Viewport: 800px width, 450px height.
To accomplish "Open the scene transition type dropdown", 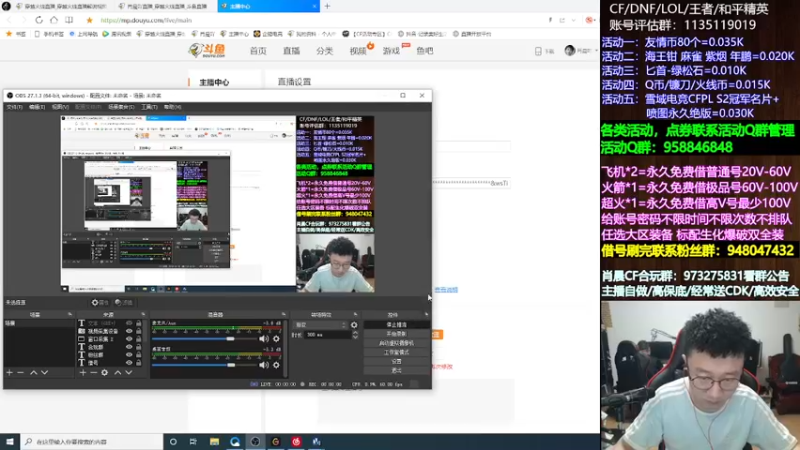I will click(320, 324).
